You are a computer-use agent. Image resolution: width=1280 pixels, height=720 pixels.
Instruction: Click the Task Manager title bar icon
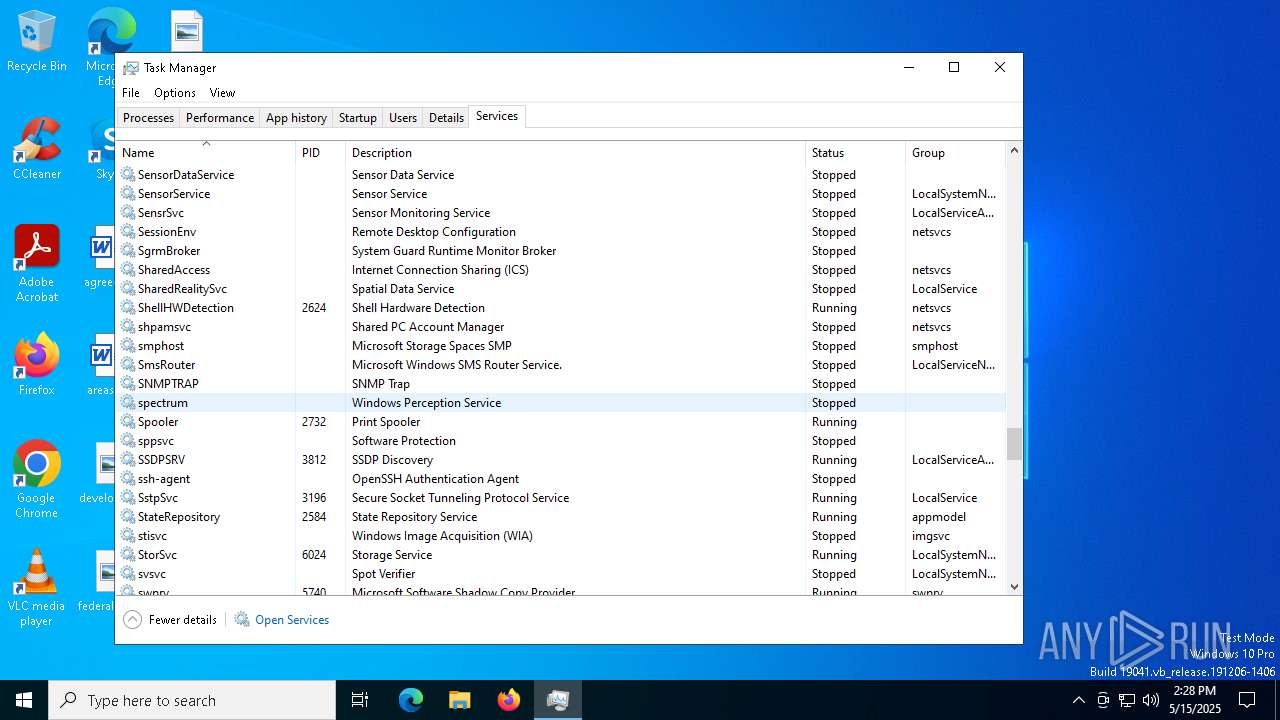pyautogui.click(x=131, y=68)
